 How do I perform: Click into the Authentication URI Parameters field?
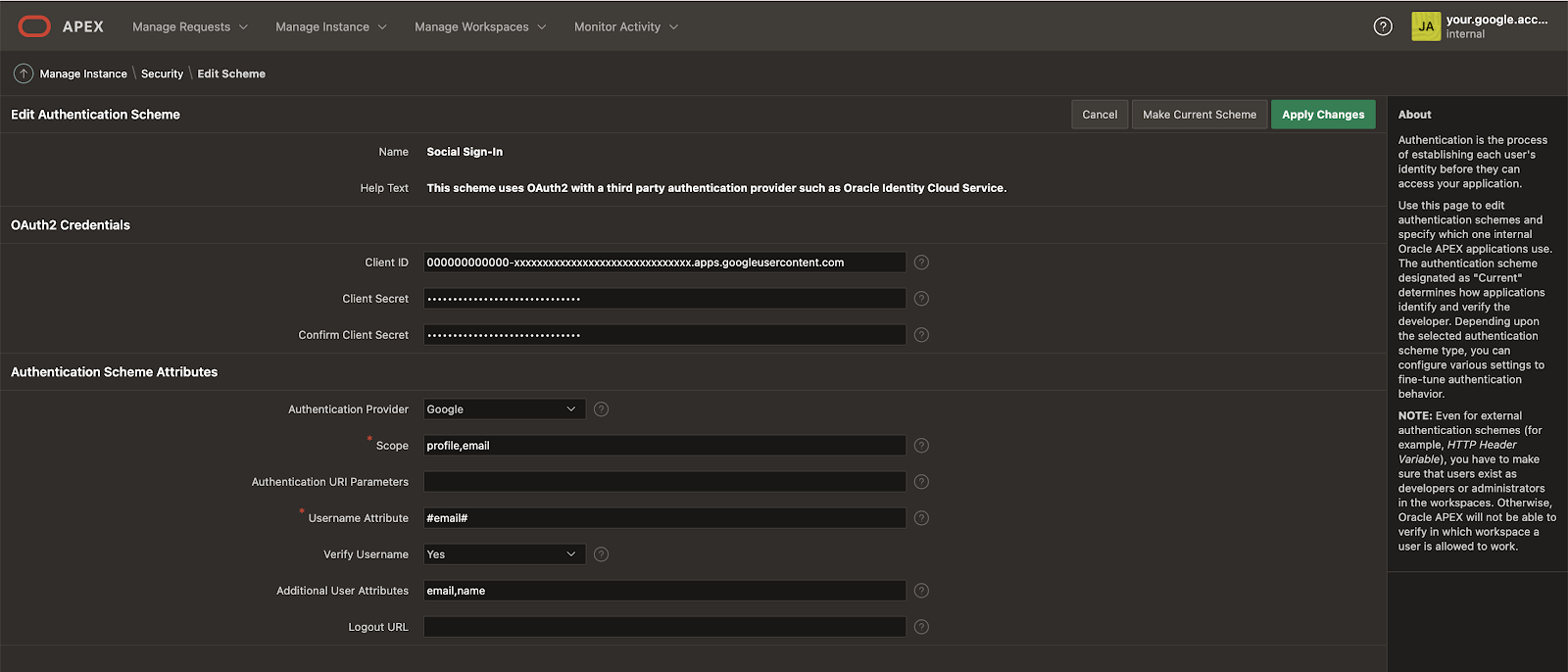pos(664,482)
